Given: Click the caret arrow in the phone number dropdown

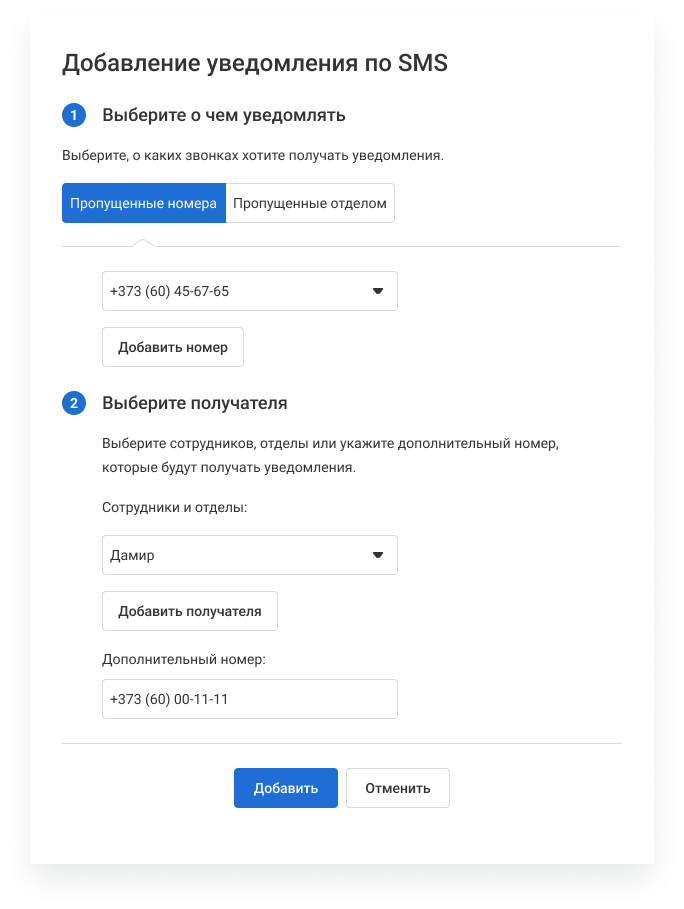Looking at the screenshot, I should point(378,291).
